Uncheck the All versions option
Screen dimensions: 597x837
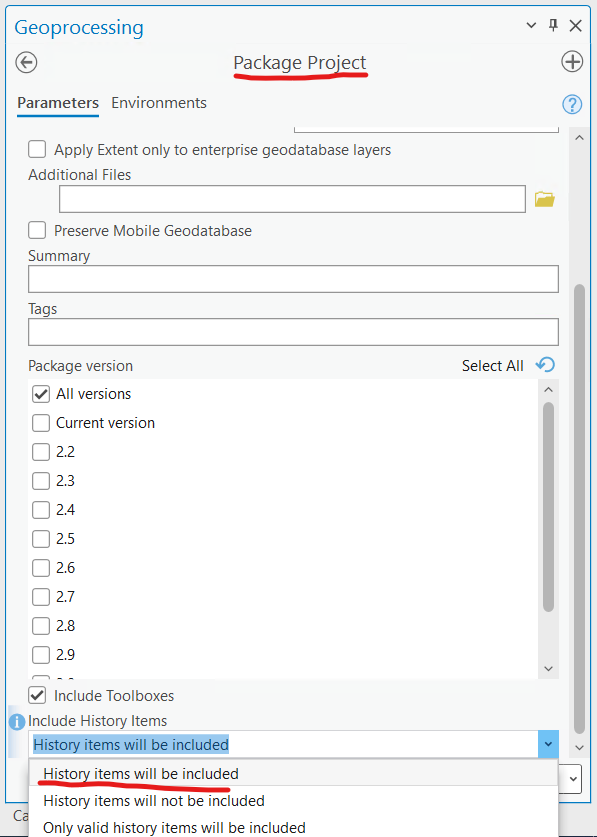point(41,394)
